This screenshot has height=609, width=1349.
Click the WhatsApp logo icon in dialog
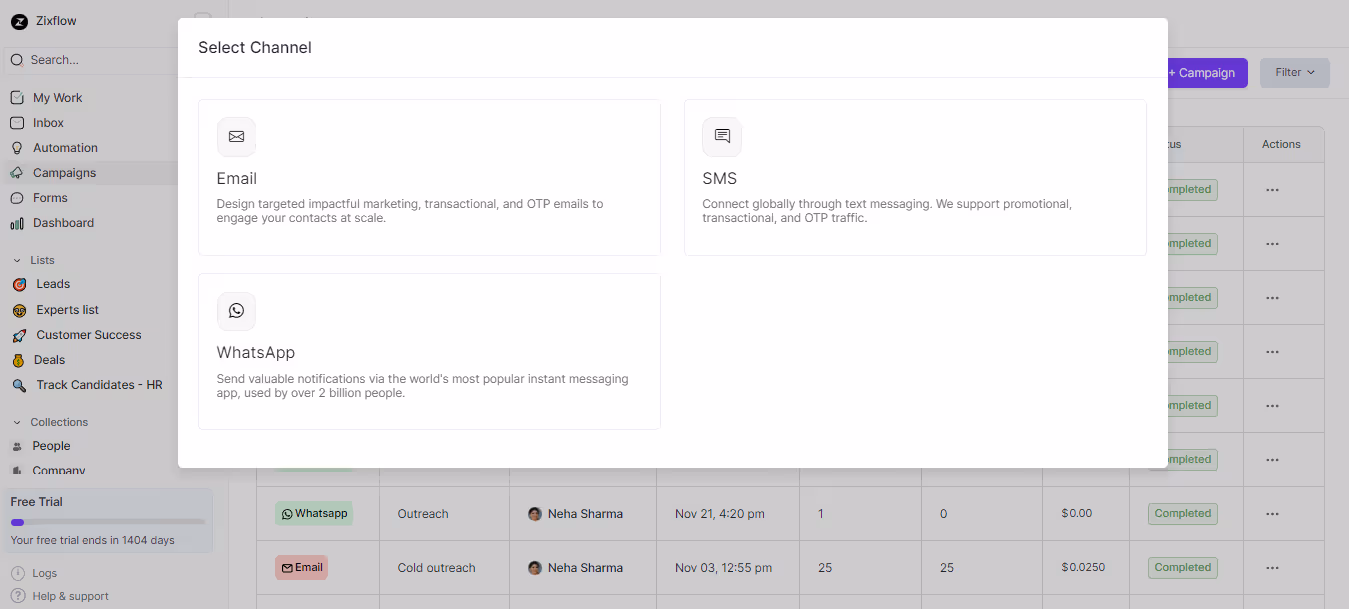pos(236,311)
